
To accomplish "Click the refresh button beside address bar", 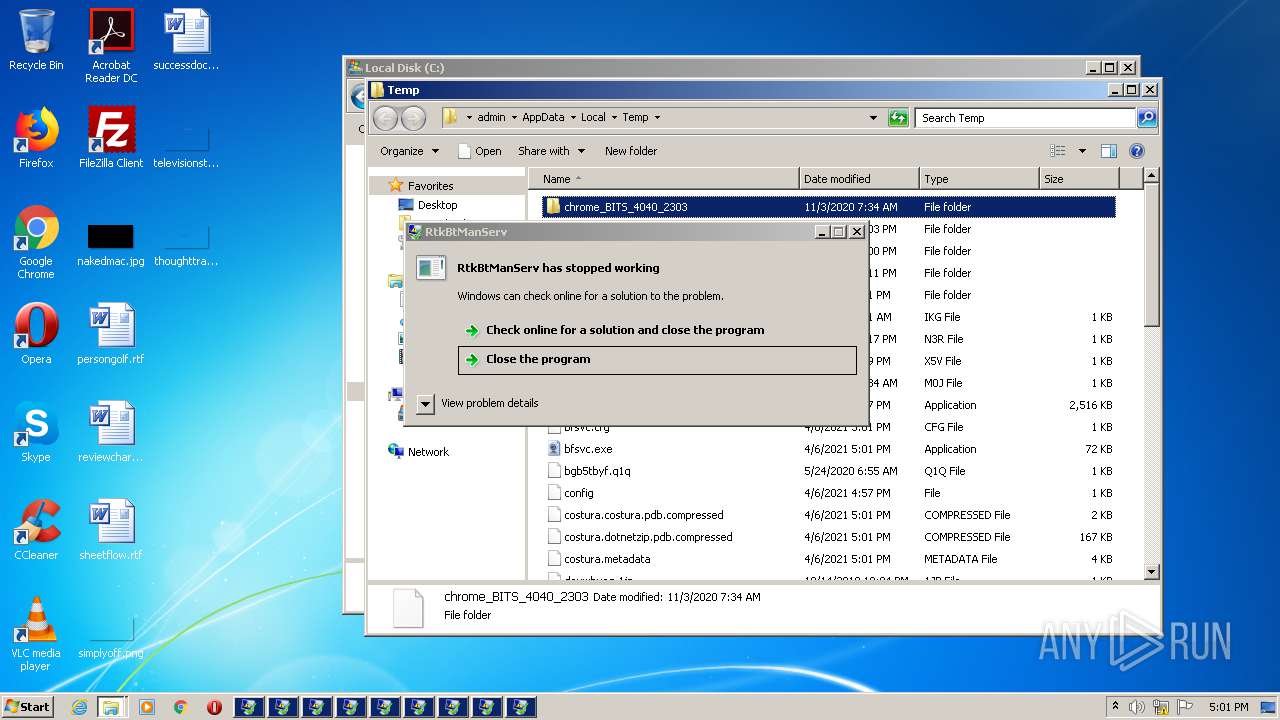I will tap(898, 118).
